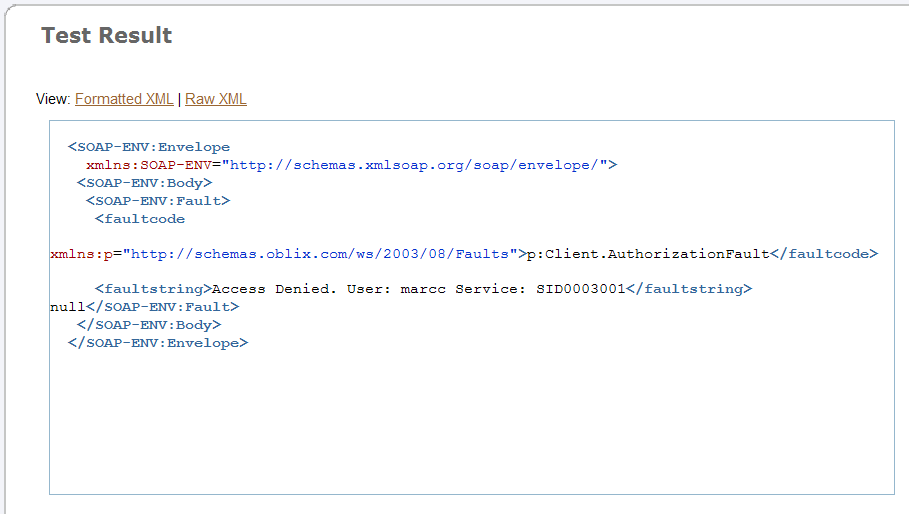Click the </SOAP-ENV:Body> closing tag
Viewport: 909px width, 514px height.
(x=149, y=325)
